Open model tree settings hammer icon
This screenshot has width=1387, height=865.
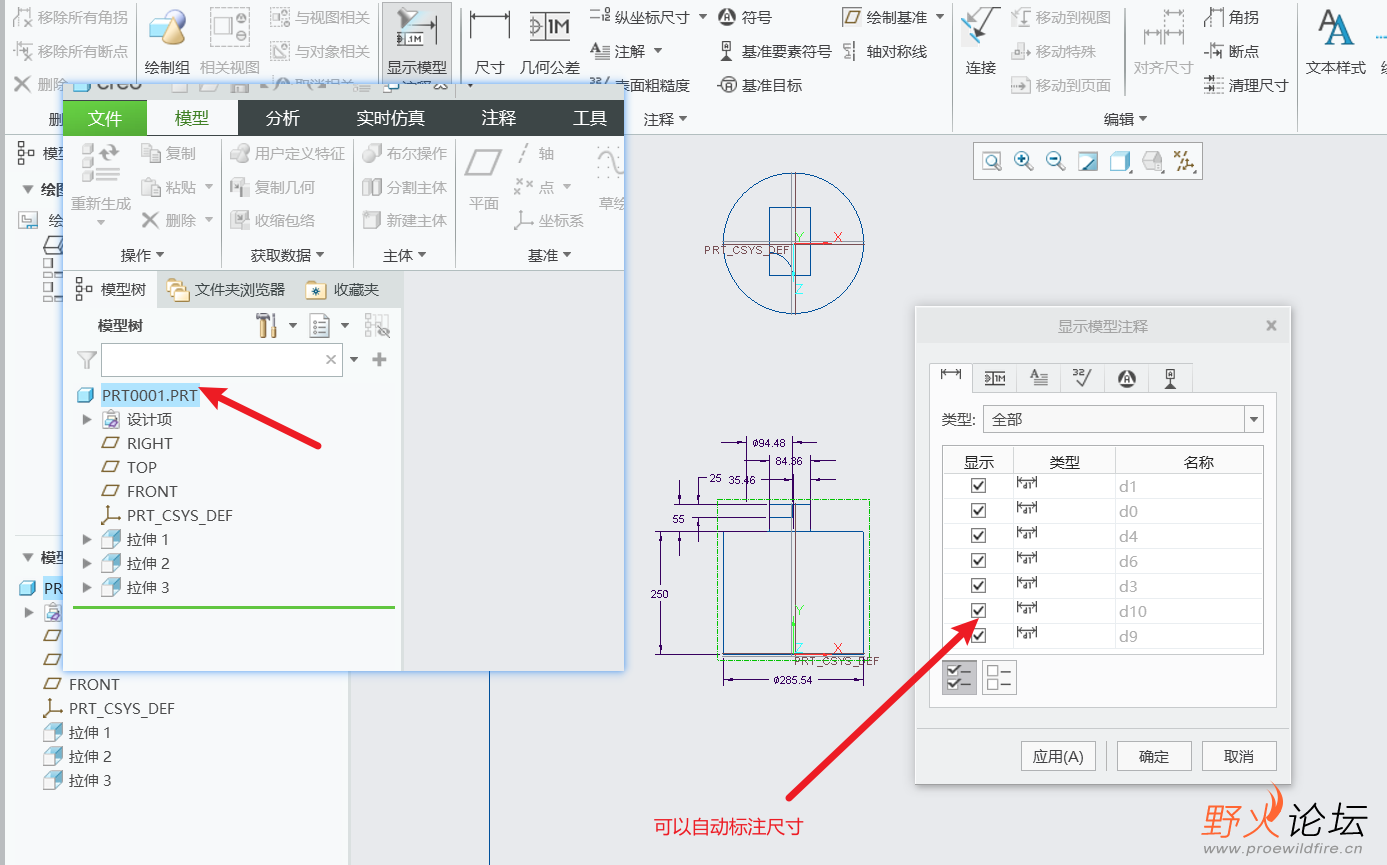pyautogui.click(x=266, y=325)
